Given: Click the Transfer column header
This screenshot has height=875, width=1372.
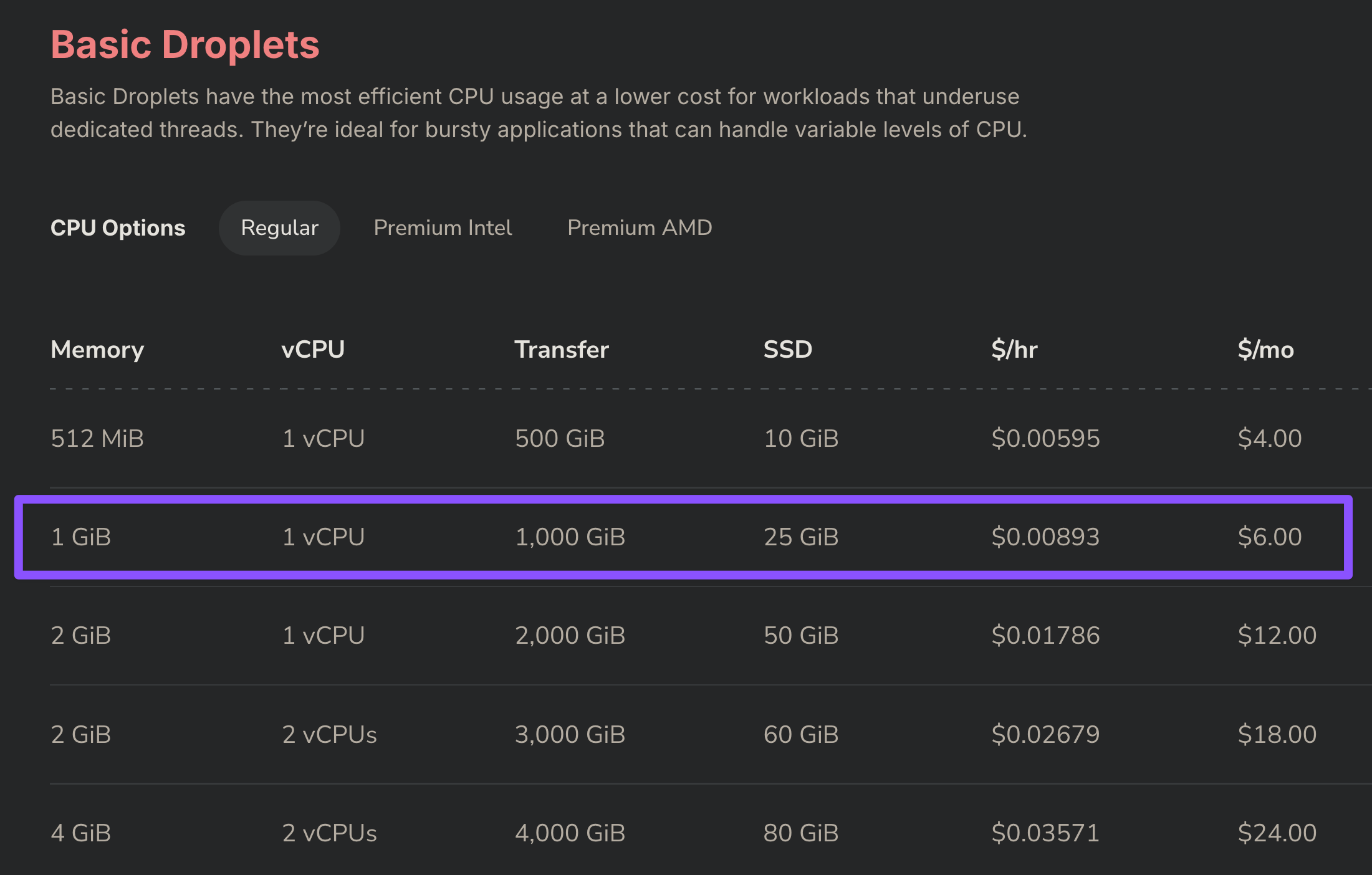Looking at the screenshot, I should (561, 350).
